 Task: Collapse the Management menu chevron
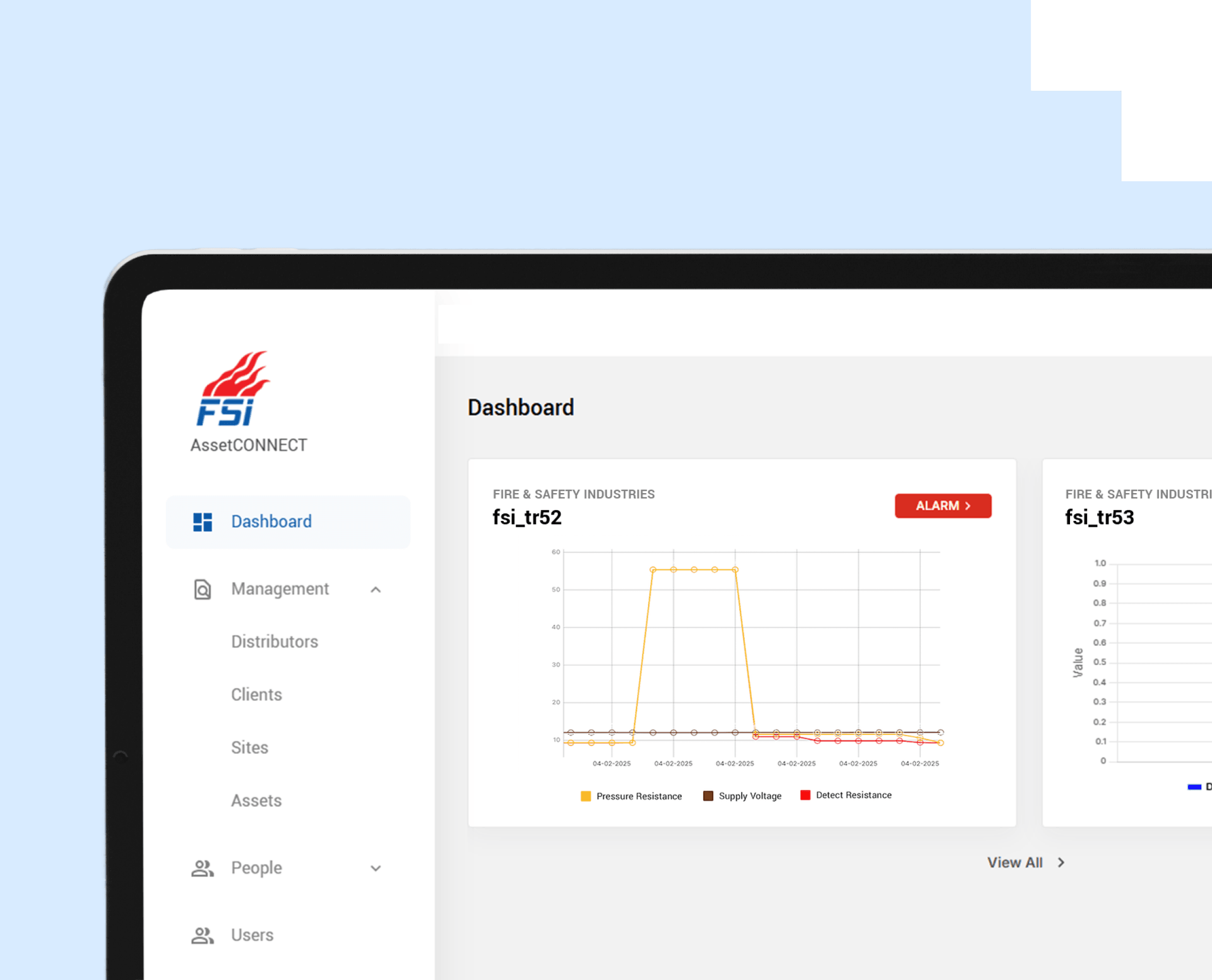click(x=376, y=590)
